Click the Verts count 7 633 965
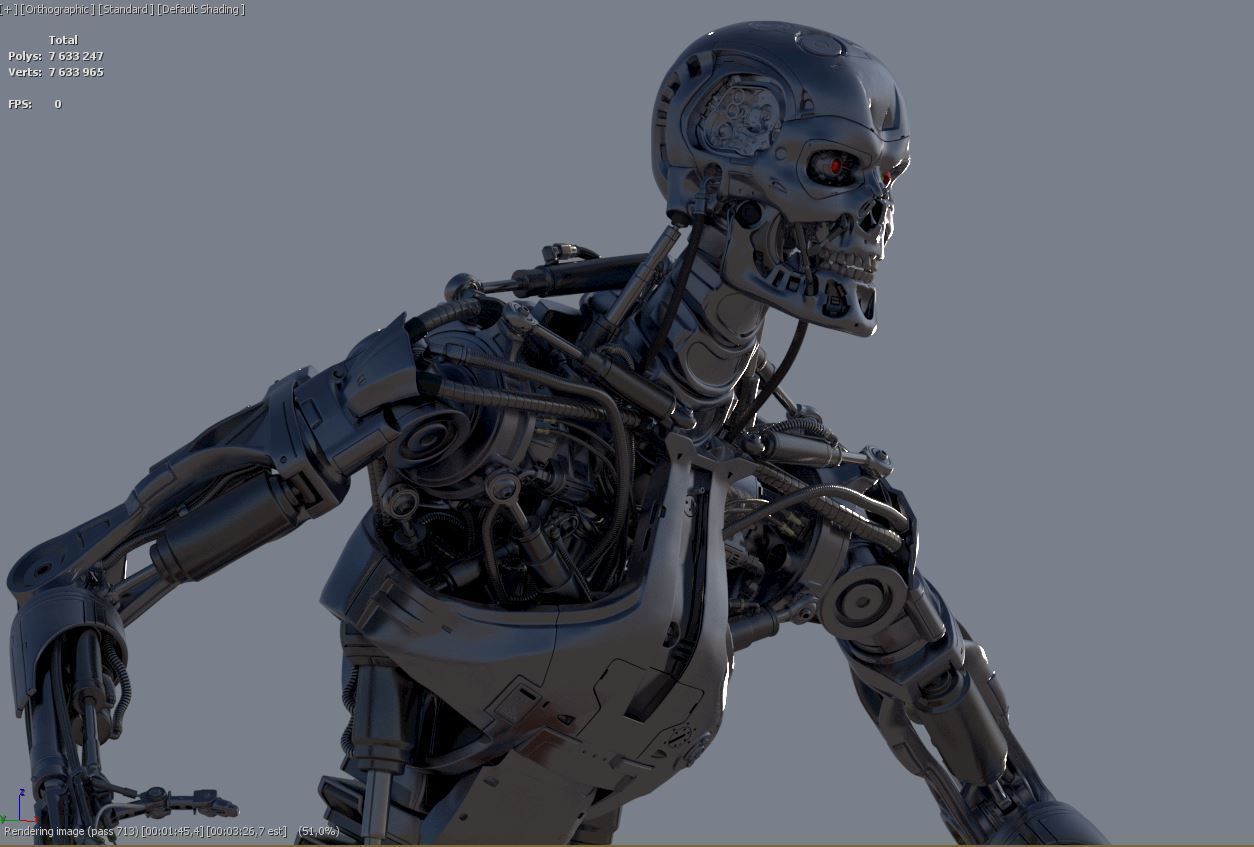 [x=76, y=72]
